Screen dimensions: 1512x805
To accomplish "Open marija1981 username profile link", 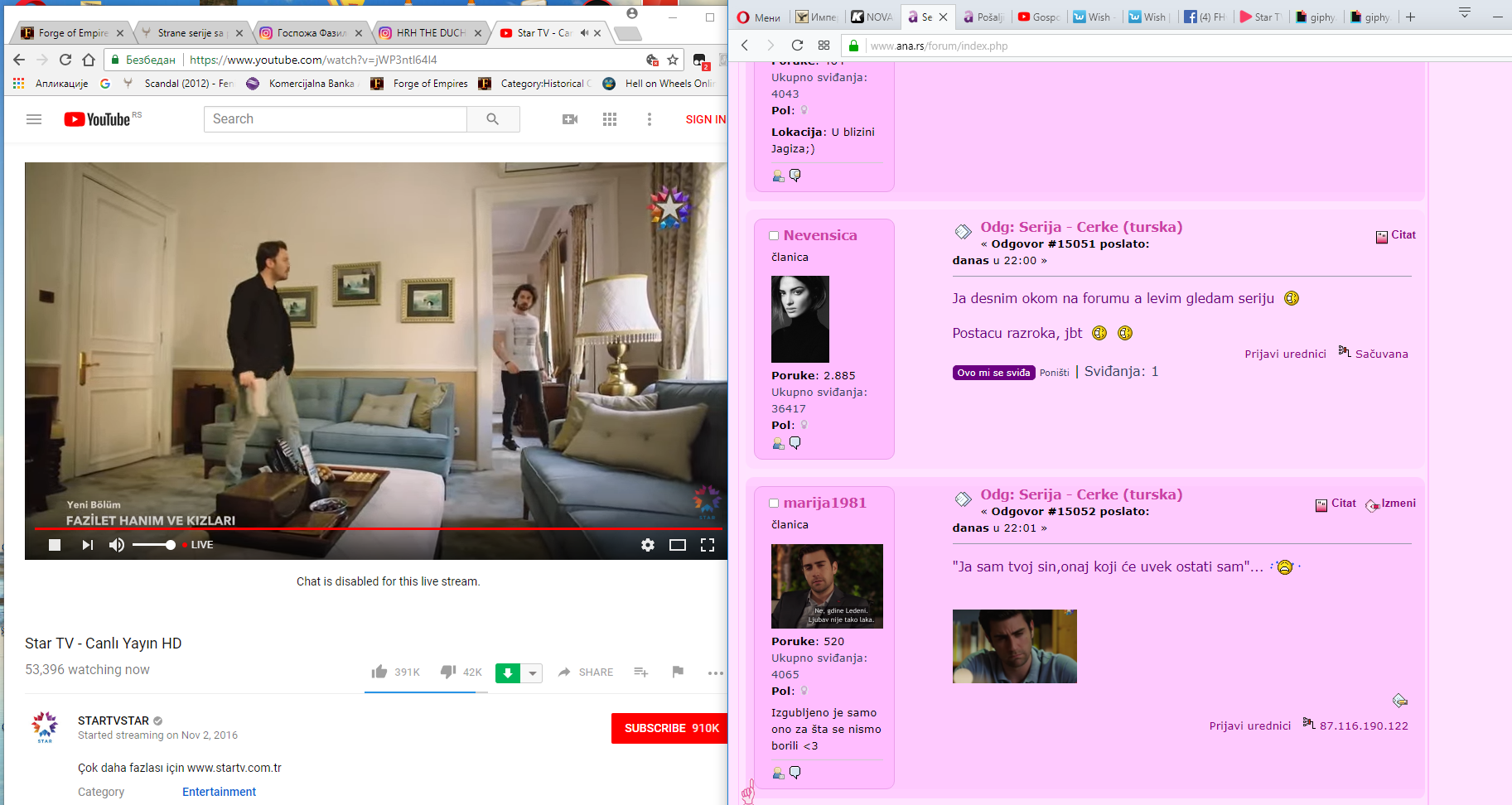I will [x=825, y=503].
